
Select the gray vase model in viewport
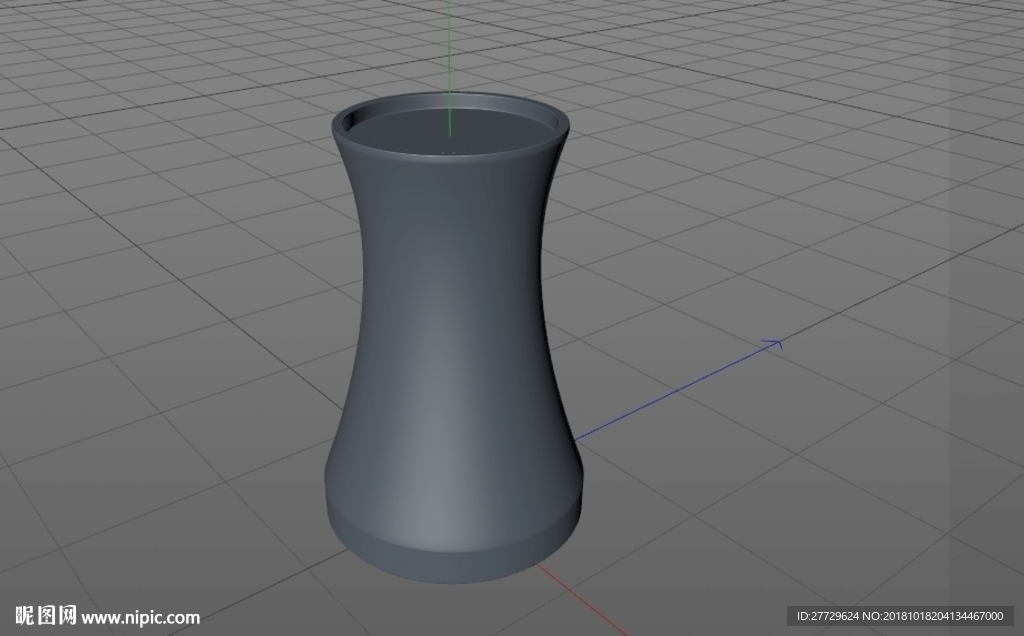click(452, 340)
